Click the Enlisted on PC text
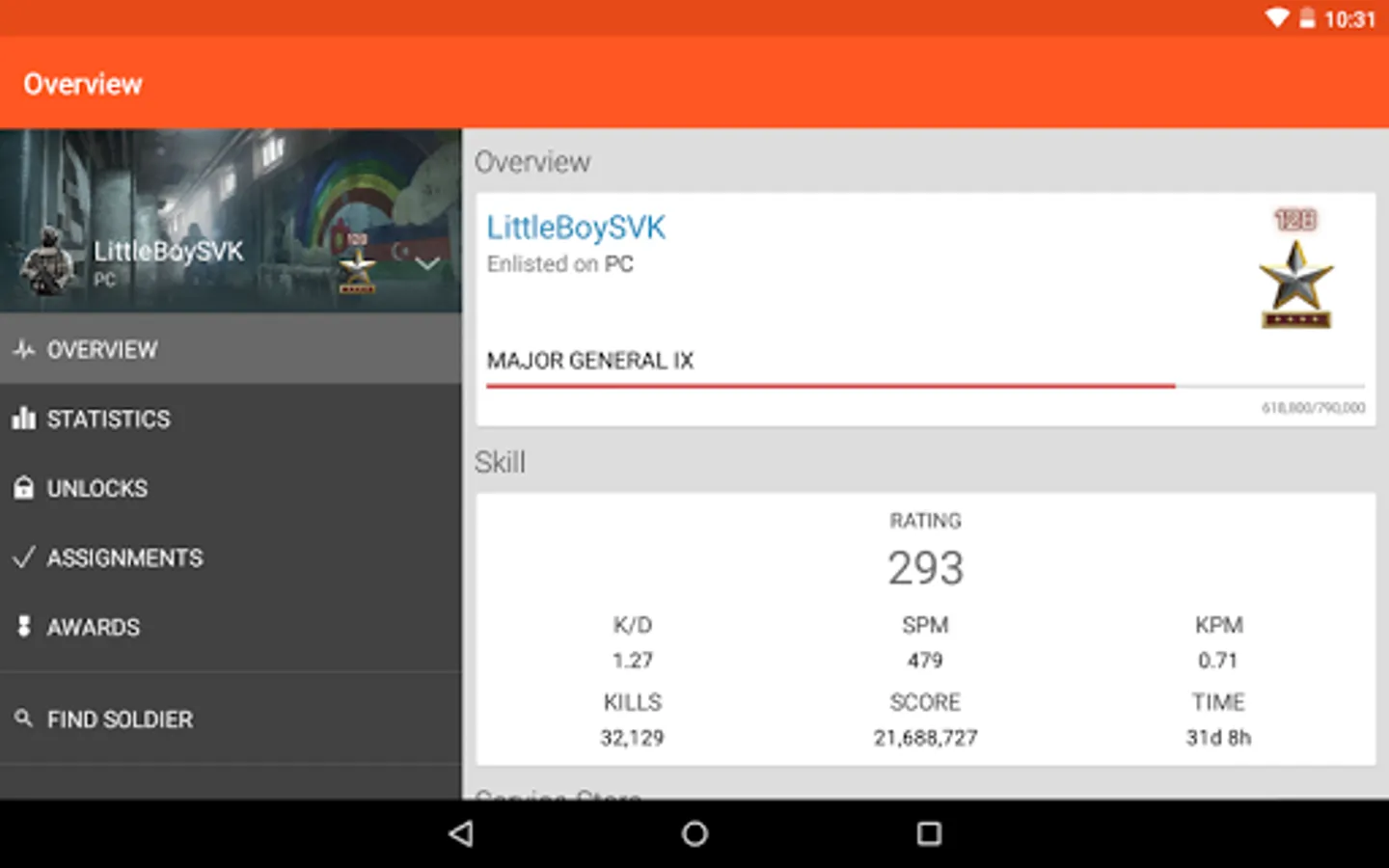The width and height of the screenshot is (1389, 868). tap(560, 264)
